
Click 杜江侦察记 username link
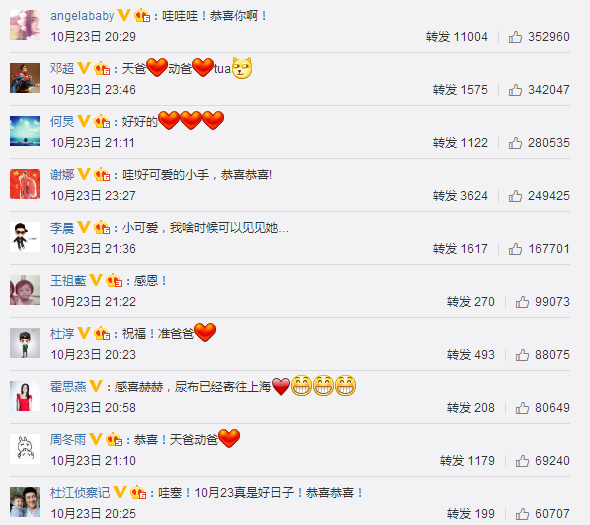coord(80,493)
